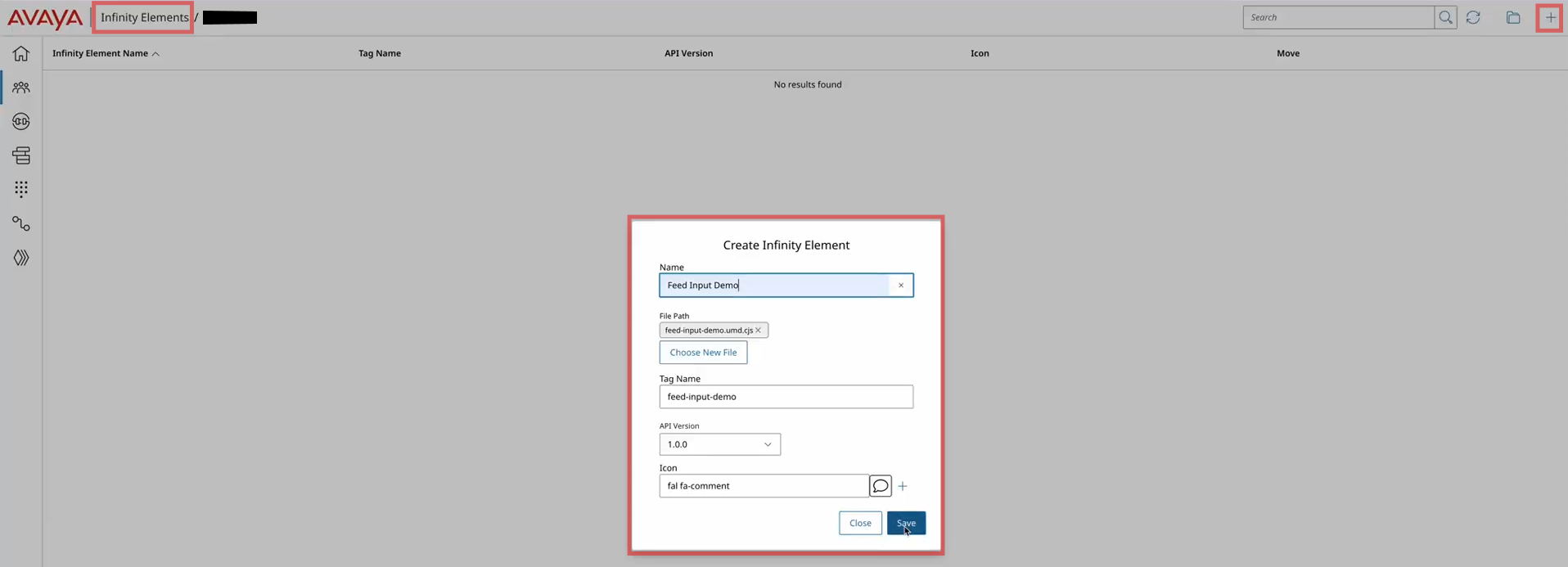Sort by Infinity Element Name column

point(106,53)
